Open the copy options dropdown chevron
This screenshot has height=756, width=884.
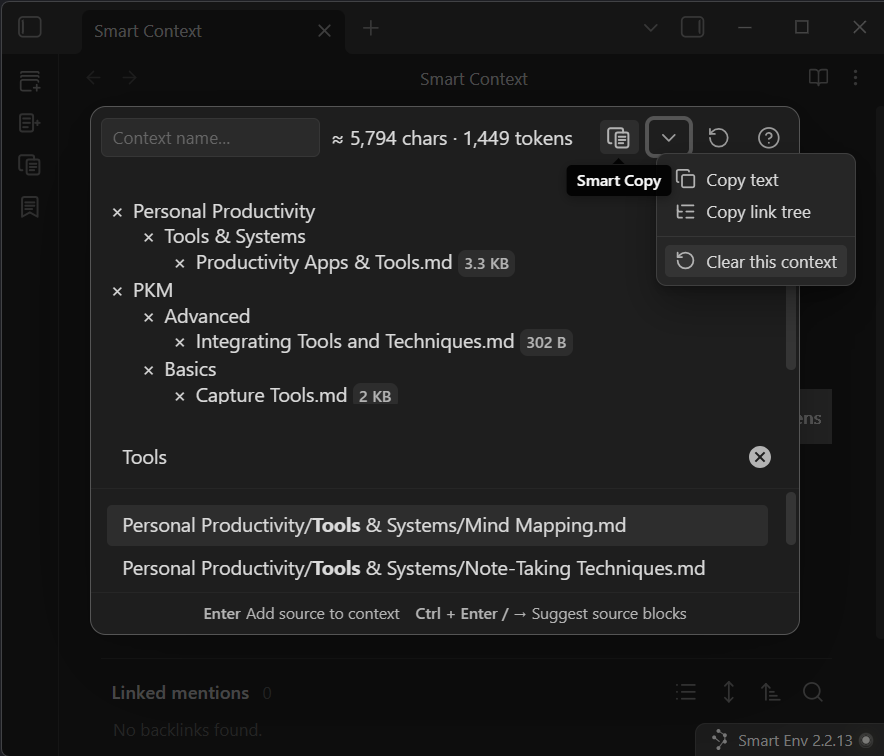(x=669, y=138)
